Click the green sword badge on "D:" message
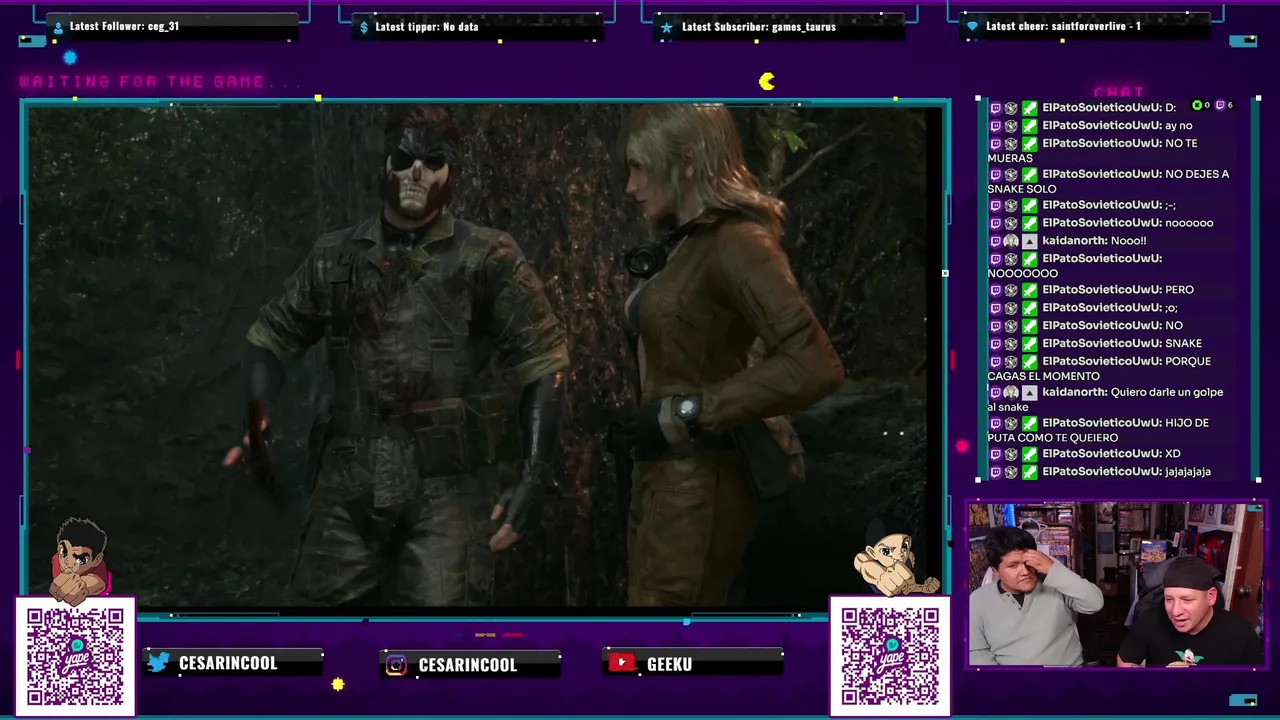The height and width of the screenshot is (720, 1280). tap(1029, 108)
